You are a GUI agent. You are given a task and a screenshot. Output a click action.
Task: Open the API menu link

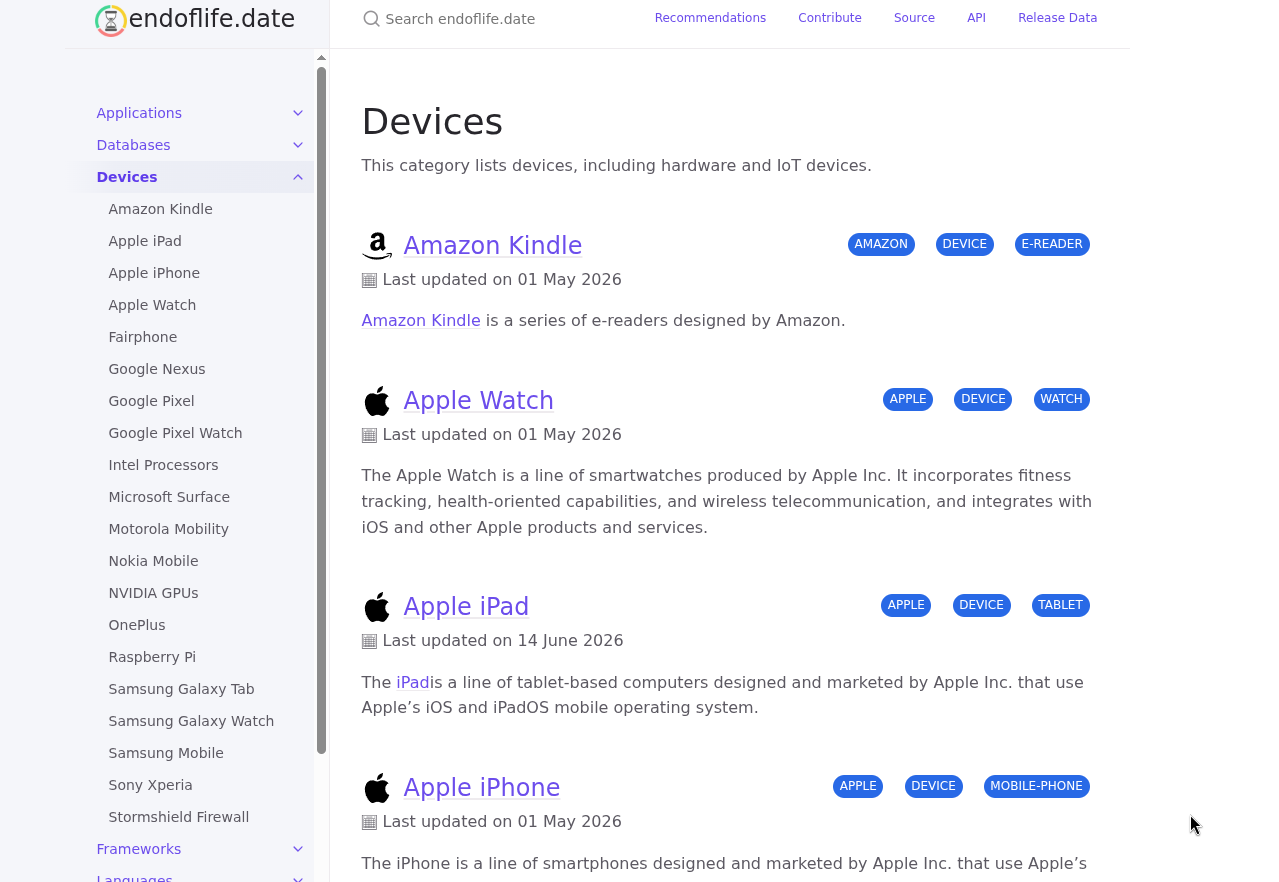[x=976, y=18]
